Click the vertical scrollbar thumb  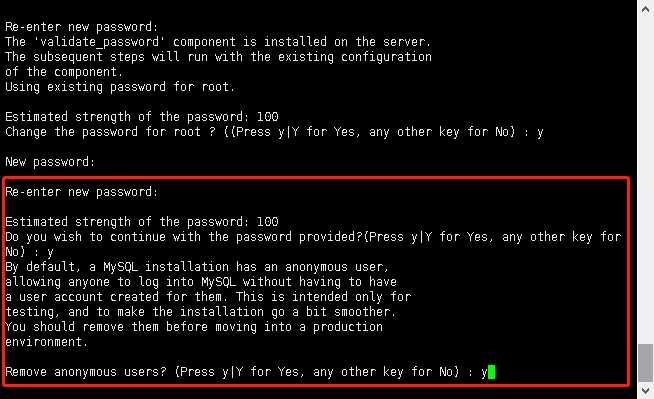pyautogui.click(x=645, y=362)
